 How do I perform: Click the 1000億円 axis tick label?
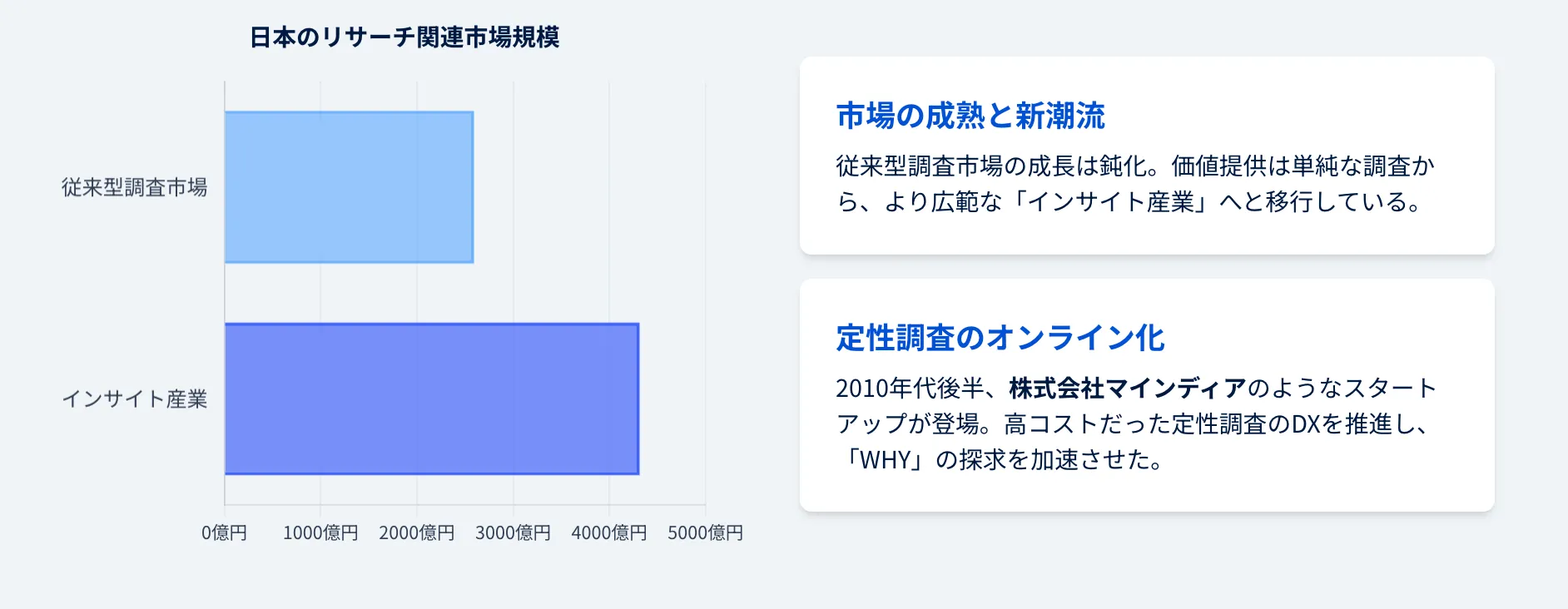tap(320, 532)
